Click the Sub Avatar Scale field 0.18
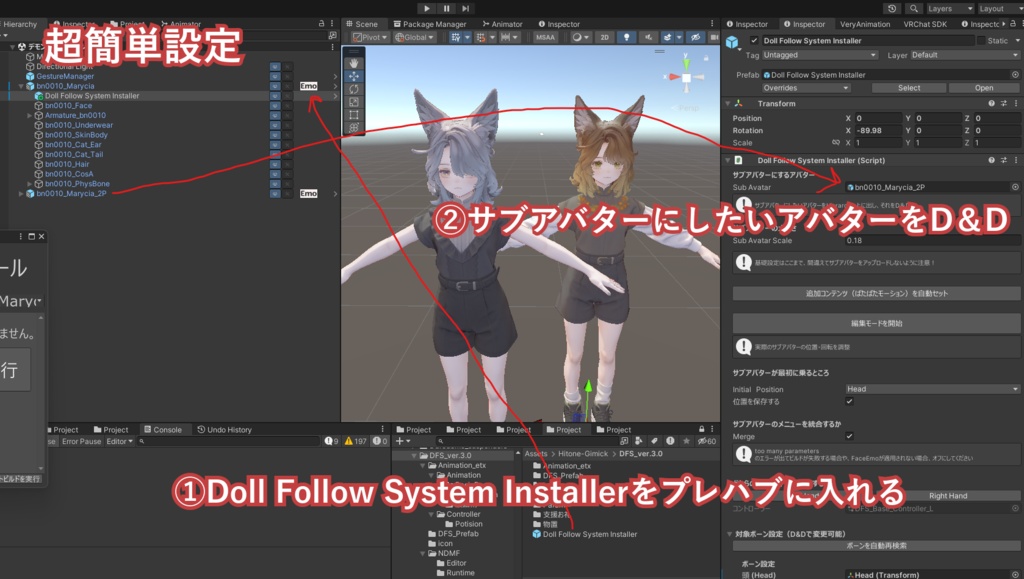Image resolution: width=1024 pixels, height=579 pixels. pyautogui.click(x=933, y=240)
